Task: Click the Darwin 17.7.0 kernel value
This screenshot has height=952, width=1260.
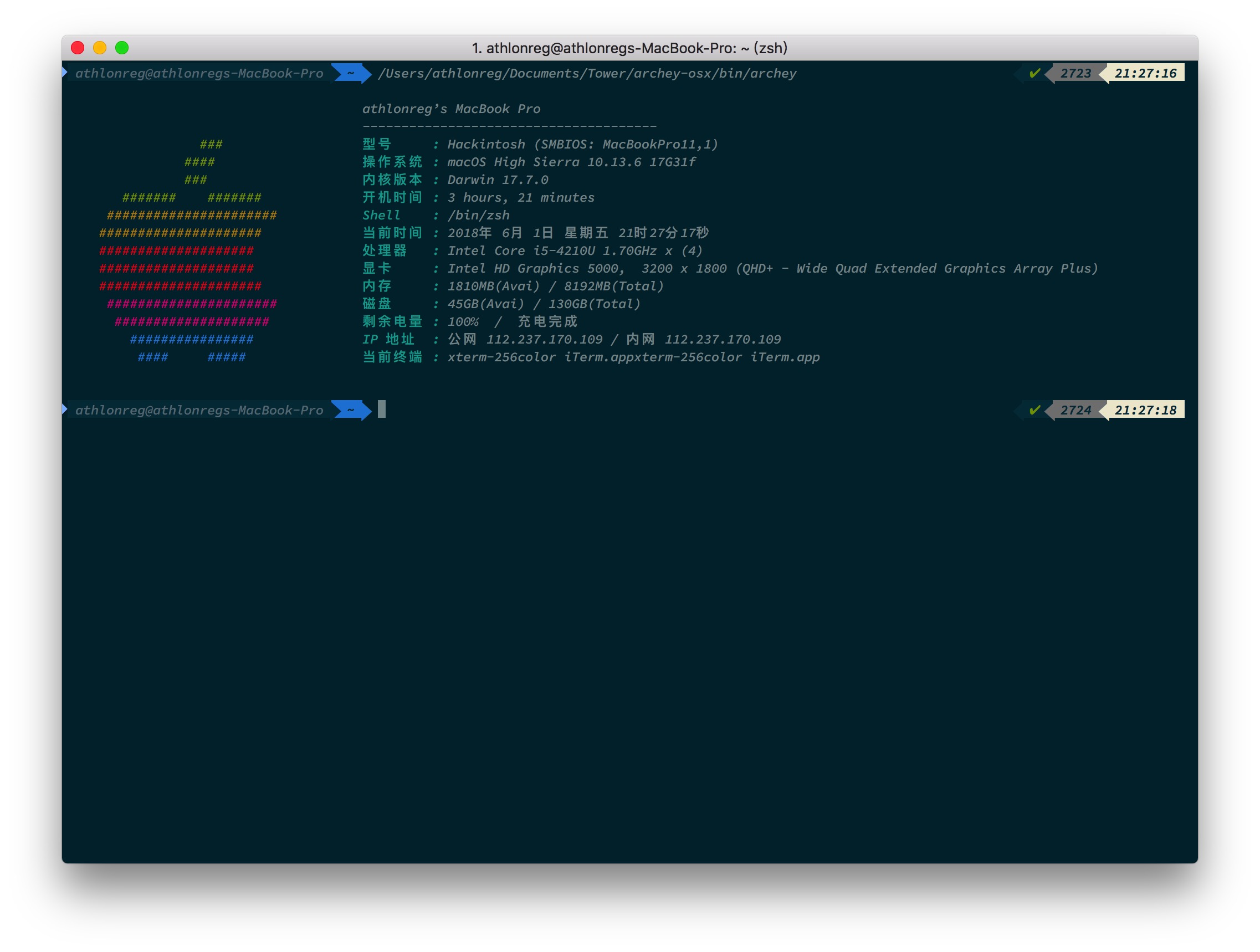Action: click(x=498, y=180)
